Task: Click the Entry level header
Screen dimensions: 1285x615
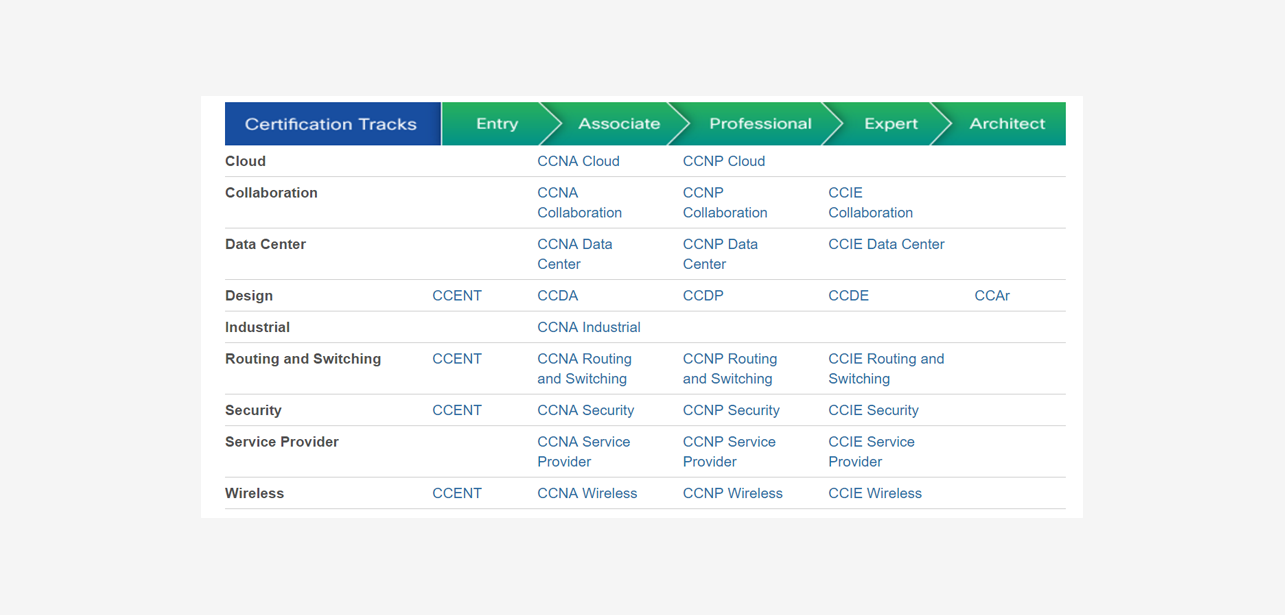Action: [497, 124]
